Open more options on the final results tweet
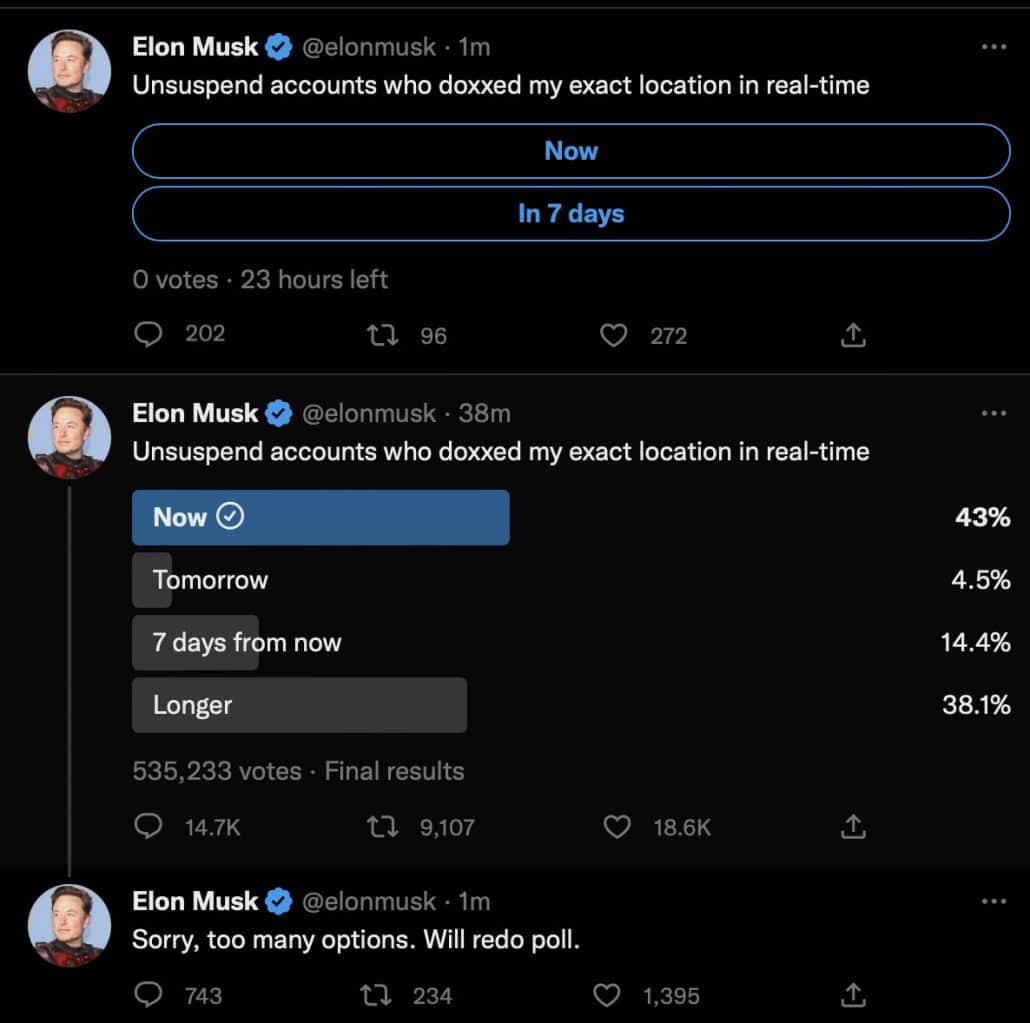The image size is (1030, 1023). tap(994, 412)
